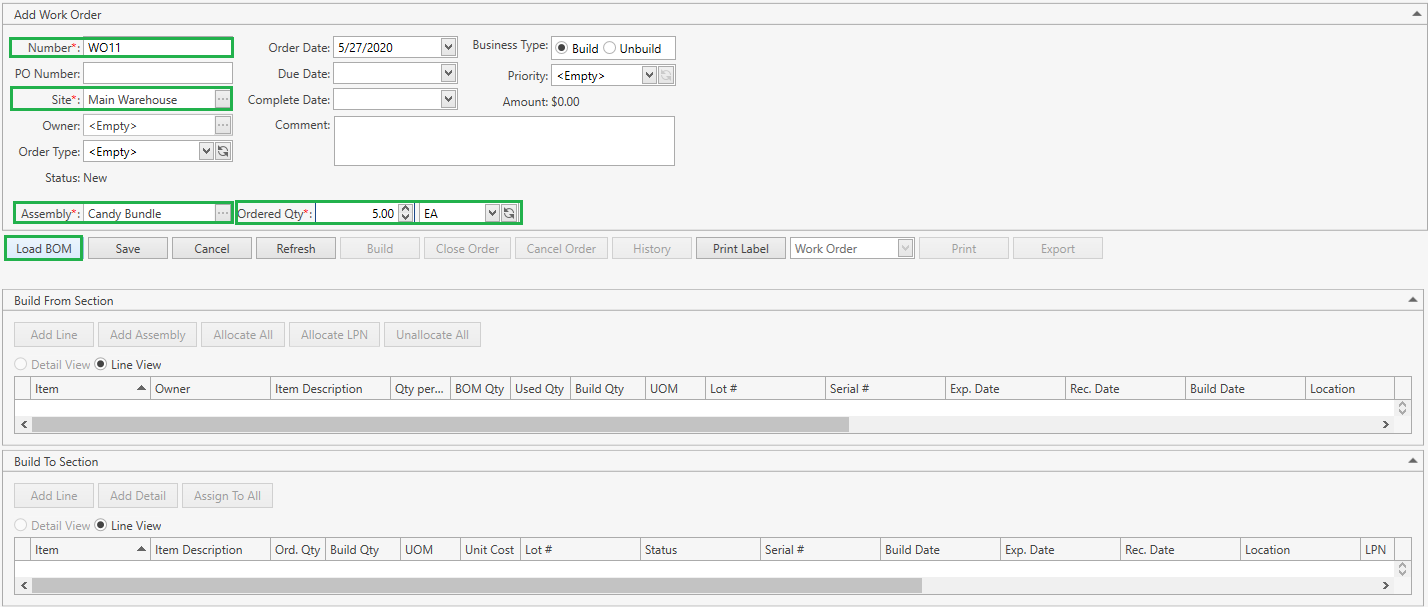Select the Build business type
Viewport: 1428px width, 607px height.
pyautogui.click(x=562, y=48)
